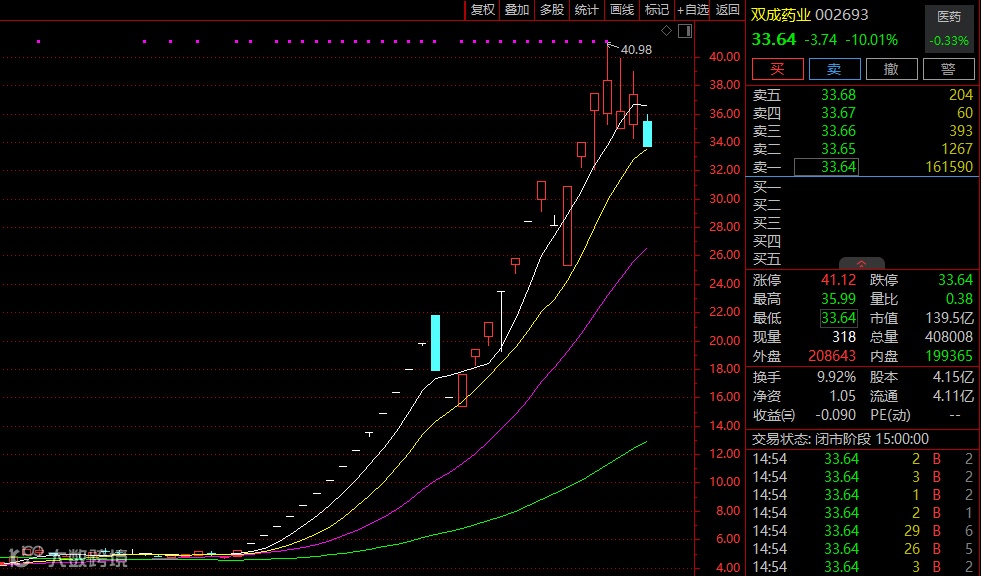The width and height of the screenshot is (981, 576).
Task: Click the boxed 最低 value 33.64
Action: (x=838, y=318)
